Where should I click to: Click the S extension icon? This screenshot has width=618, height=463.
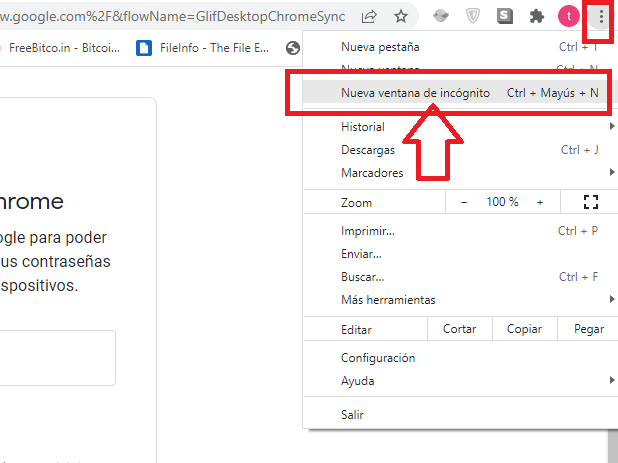pyautogui.click(x=504, y=16)
